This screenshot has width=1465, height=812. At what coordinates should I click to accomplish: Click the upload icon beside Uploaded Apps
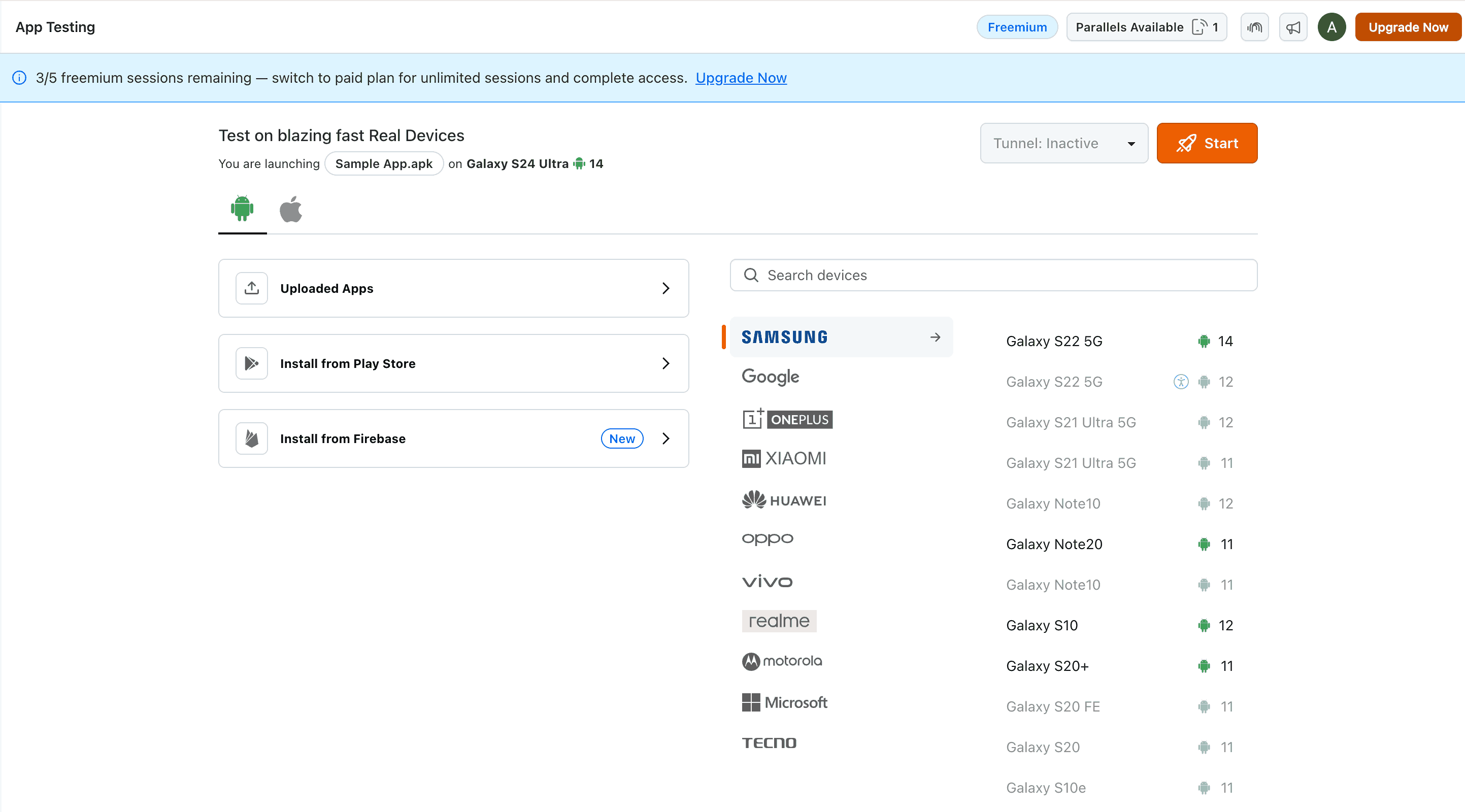252,288
